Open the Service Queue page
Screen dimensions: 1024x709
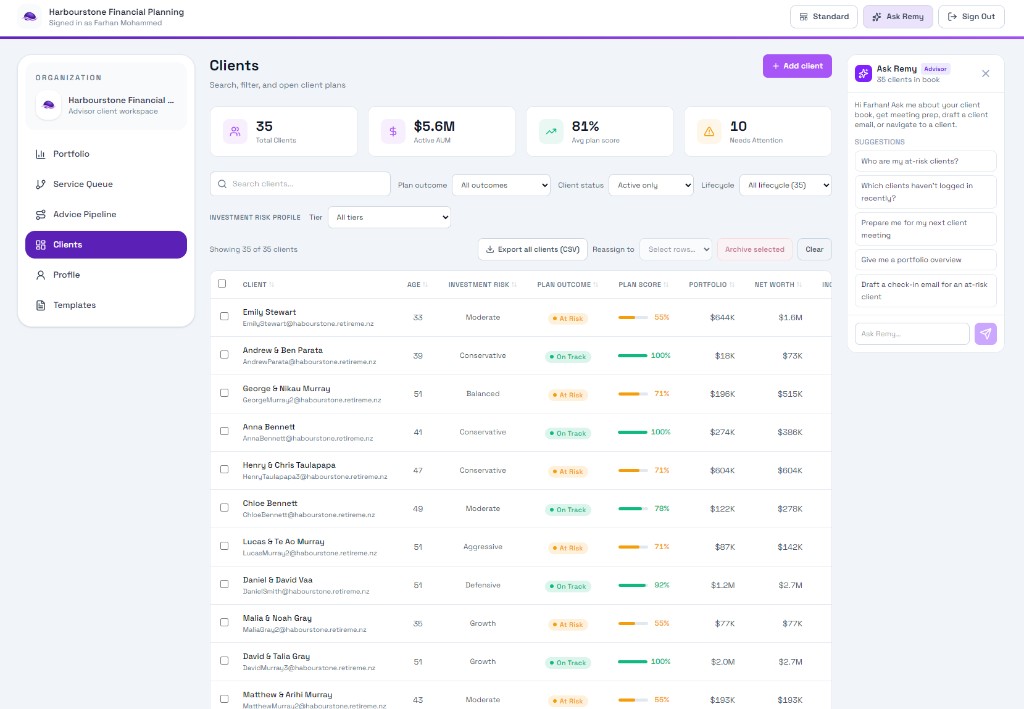click(106, 184)
